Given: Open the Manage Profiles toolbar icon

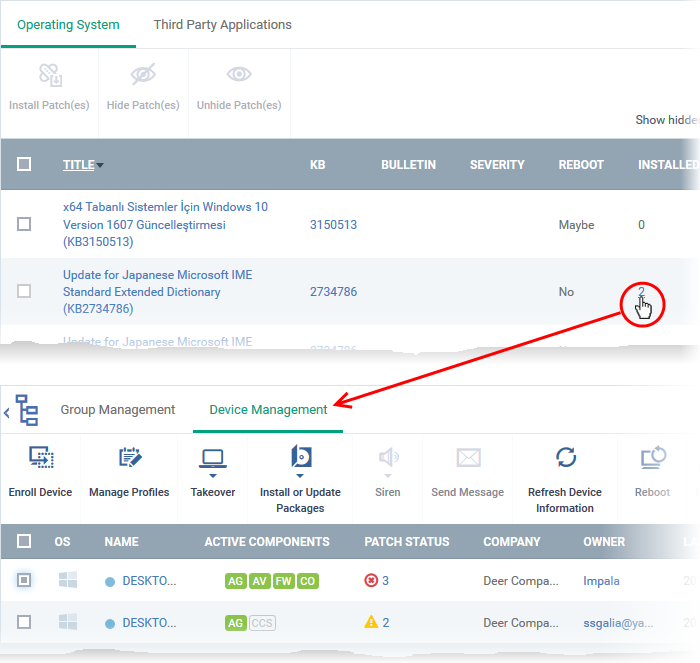Looking at the screenshot, I should [129, 459].
